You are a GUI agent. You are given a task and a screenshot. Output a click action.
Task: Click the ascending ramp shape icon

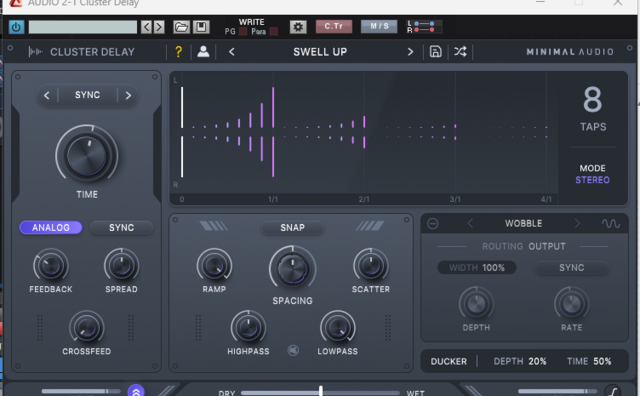coord(370,226)
